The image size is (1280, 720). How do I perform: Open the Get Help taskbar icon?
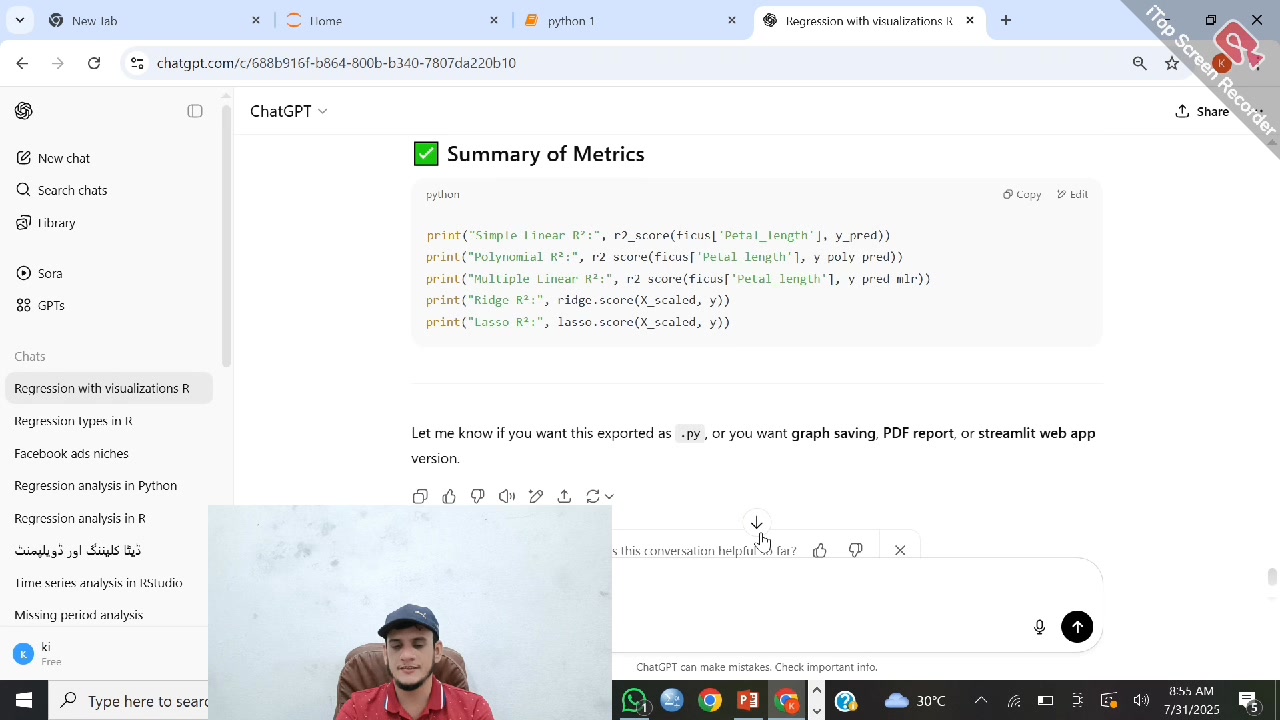[x=845, y=701]
